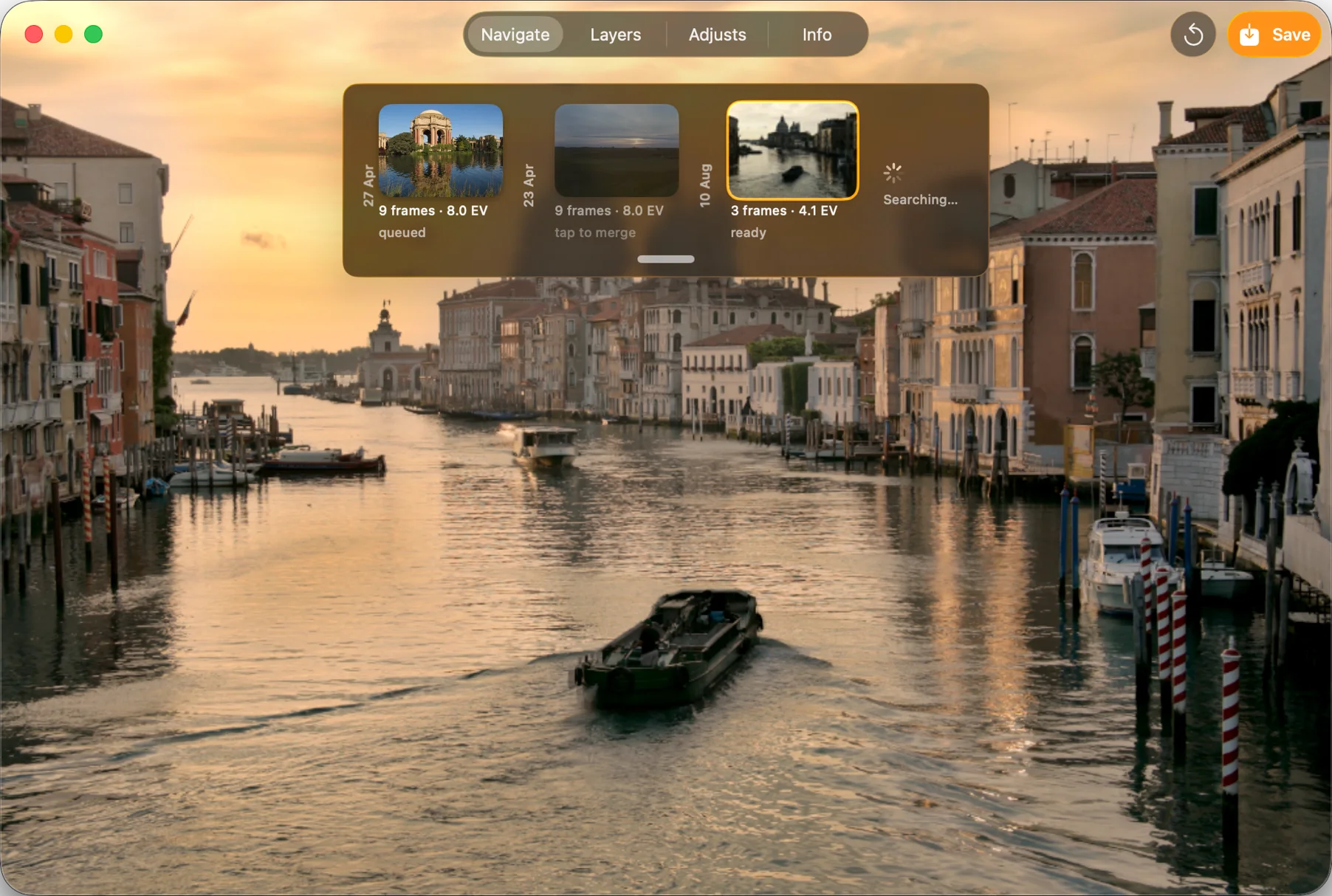Click the '10 Aug' date label
Viewport: 1332px width, 896px height.
point(705,185)
